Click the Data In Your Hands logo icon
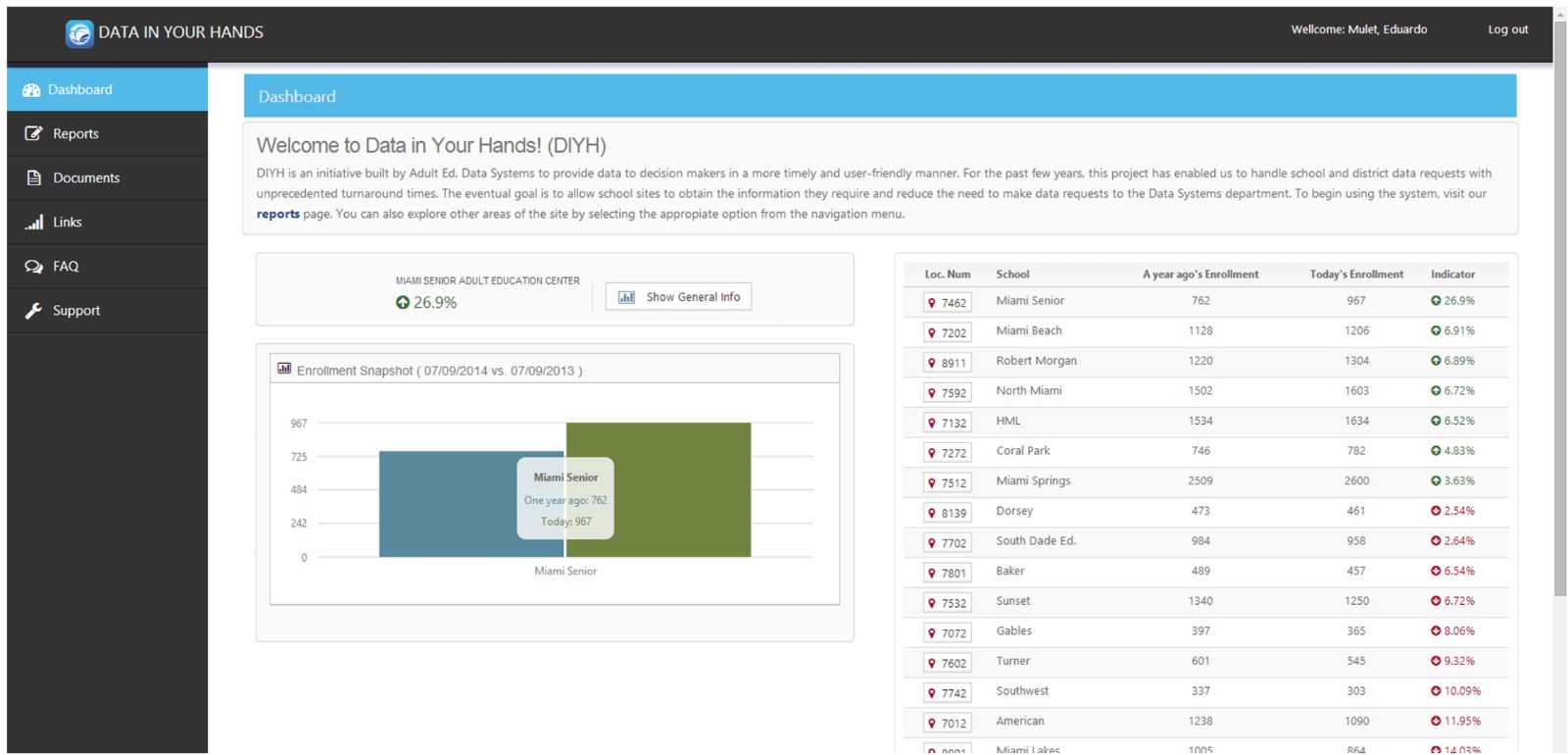1568x755 pixels. pos(79,33)
